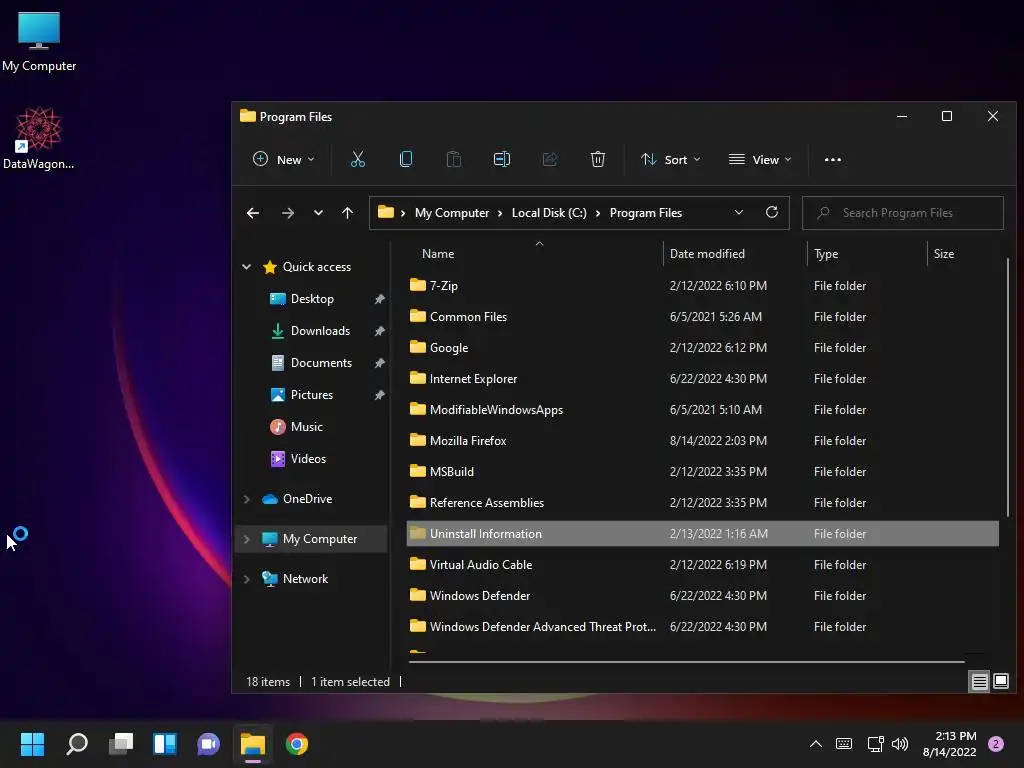Select the Google folder row

tap(703, 347)
